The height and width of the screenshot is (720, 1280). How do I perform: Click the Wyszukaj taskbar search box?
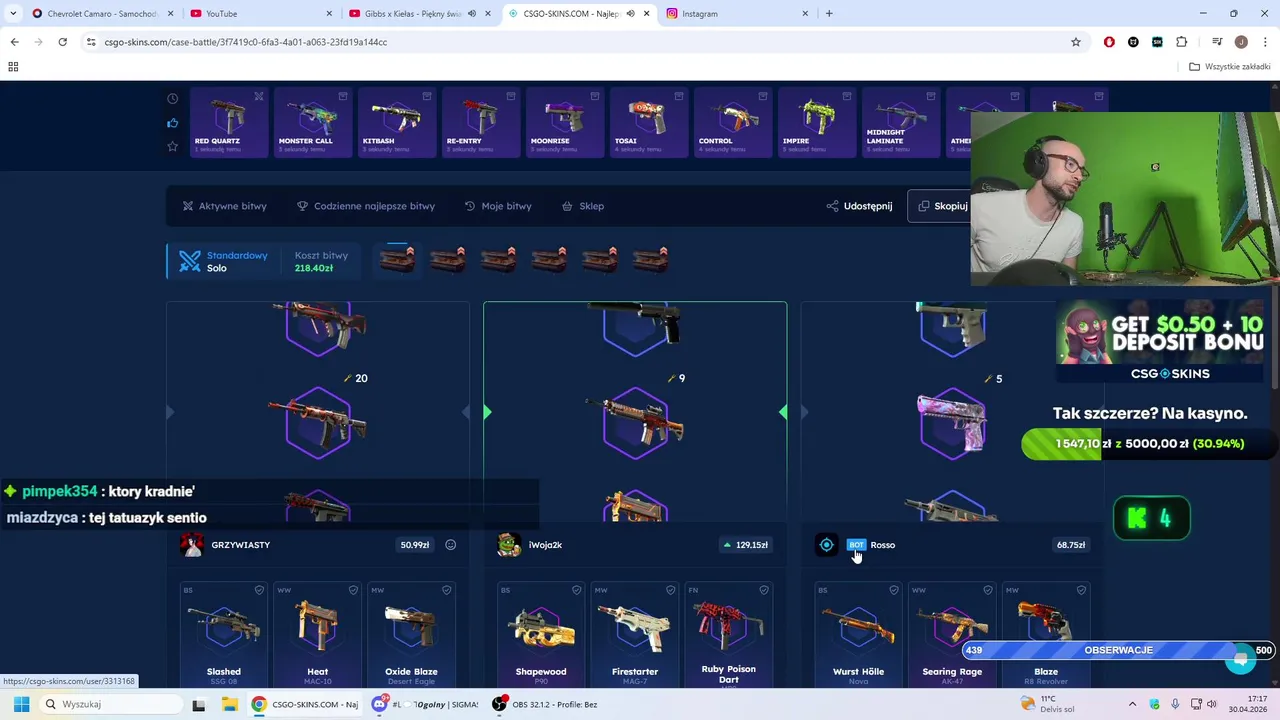point(110,704)
